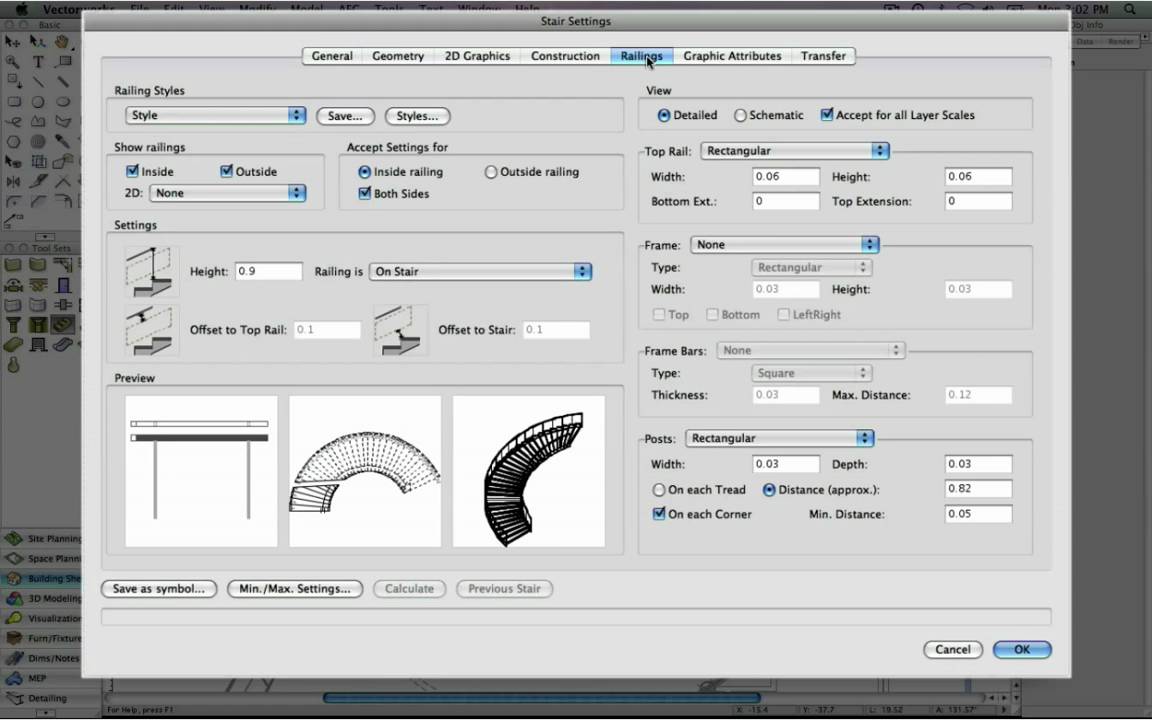Select the Text tool in Basic palette

click(x=38, y=62)
